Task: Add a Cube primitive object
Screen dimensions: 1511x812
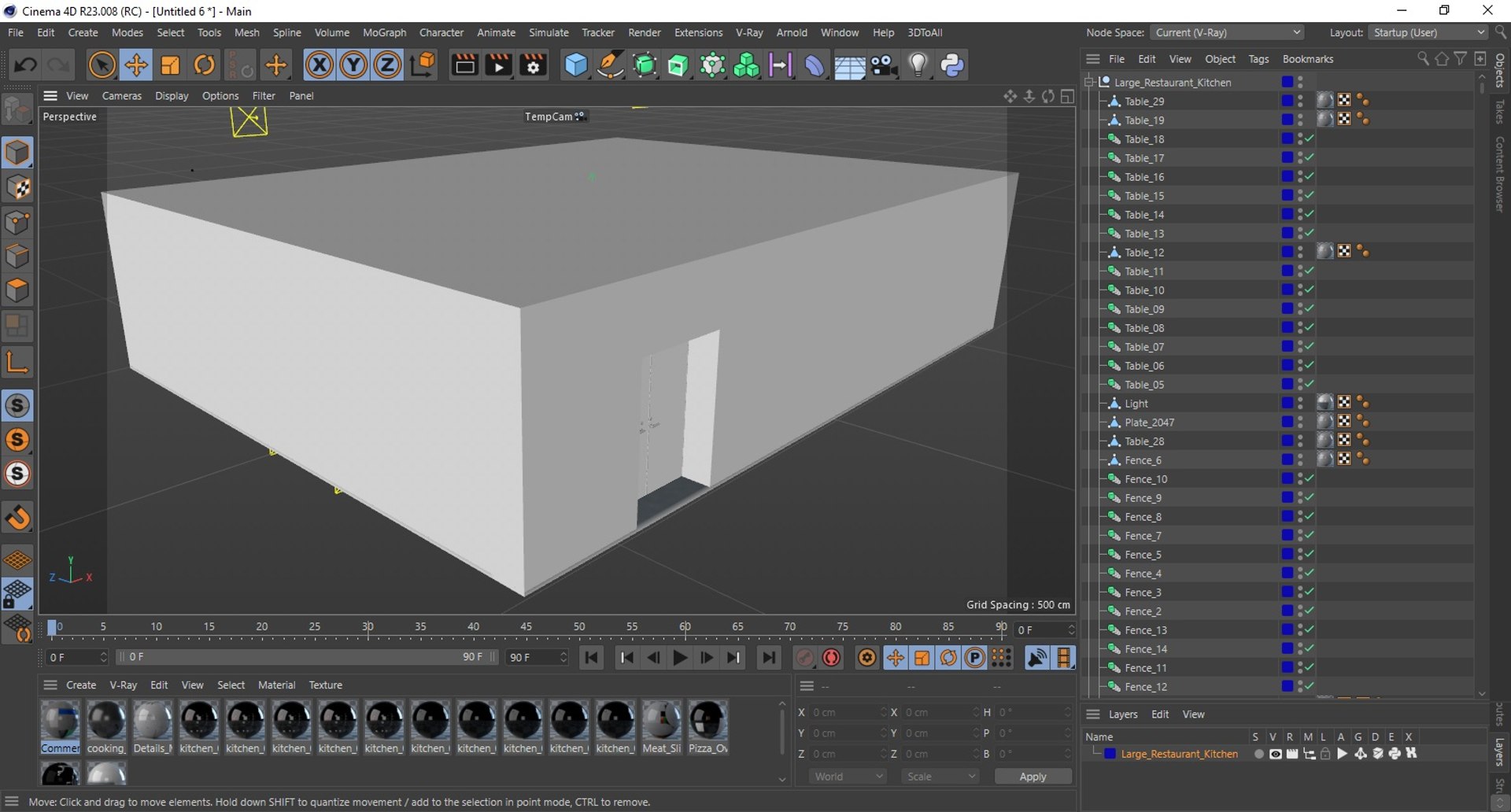Action: [576, 65]
